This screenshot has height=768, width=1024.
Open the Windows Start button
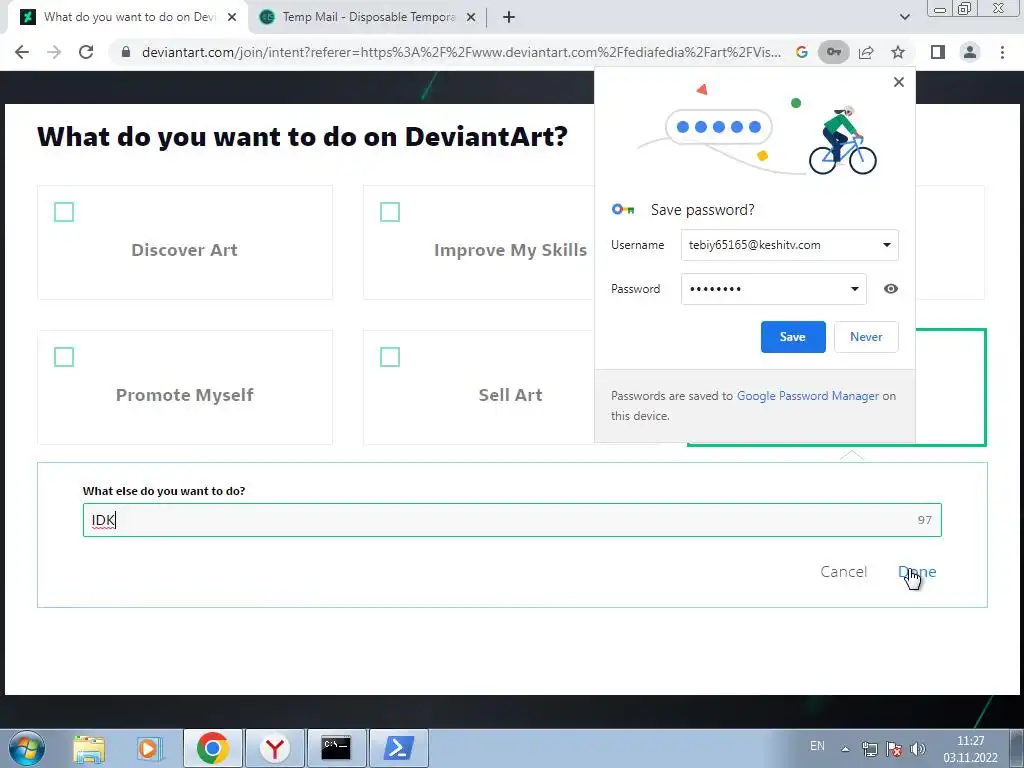click(27, 748)
